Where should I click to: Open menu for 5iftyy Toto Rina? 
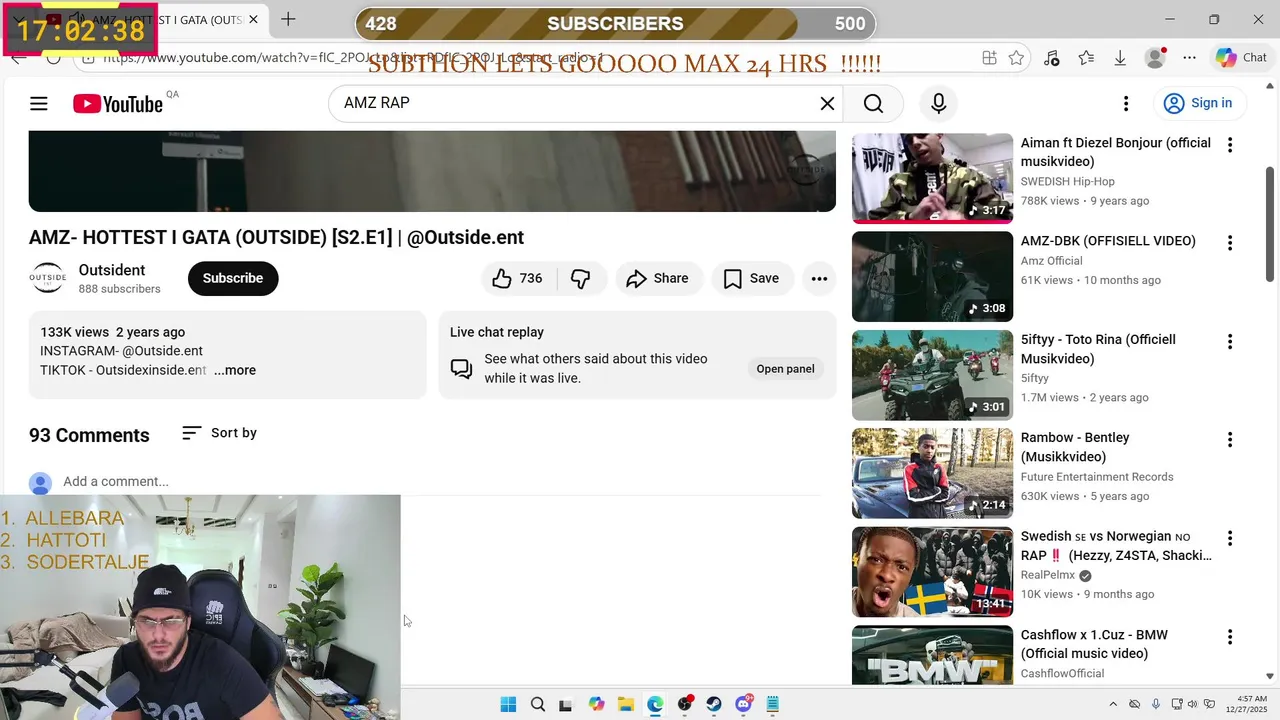point(1230,342)
